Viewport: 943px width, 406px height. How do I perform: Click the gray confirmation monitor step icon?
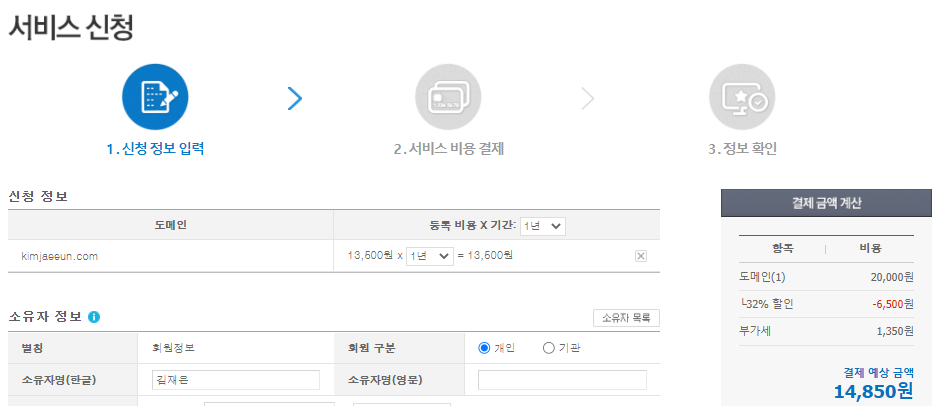[x=742, y=97]
